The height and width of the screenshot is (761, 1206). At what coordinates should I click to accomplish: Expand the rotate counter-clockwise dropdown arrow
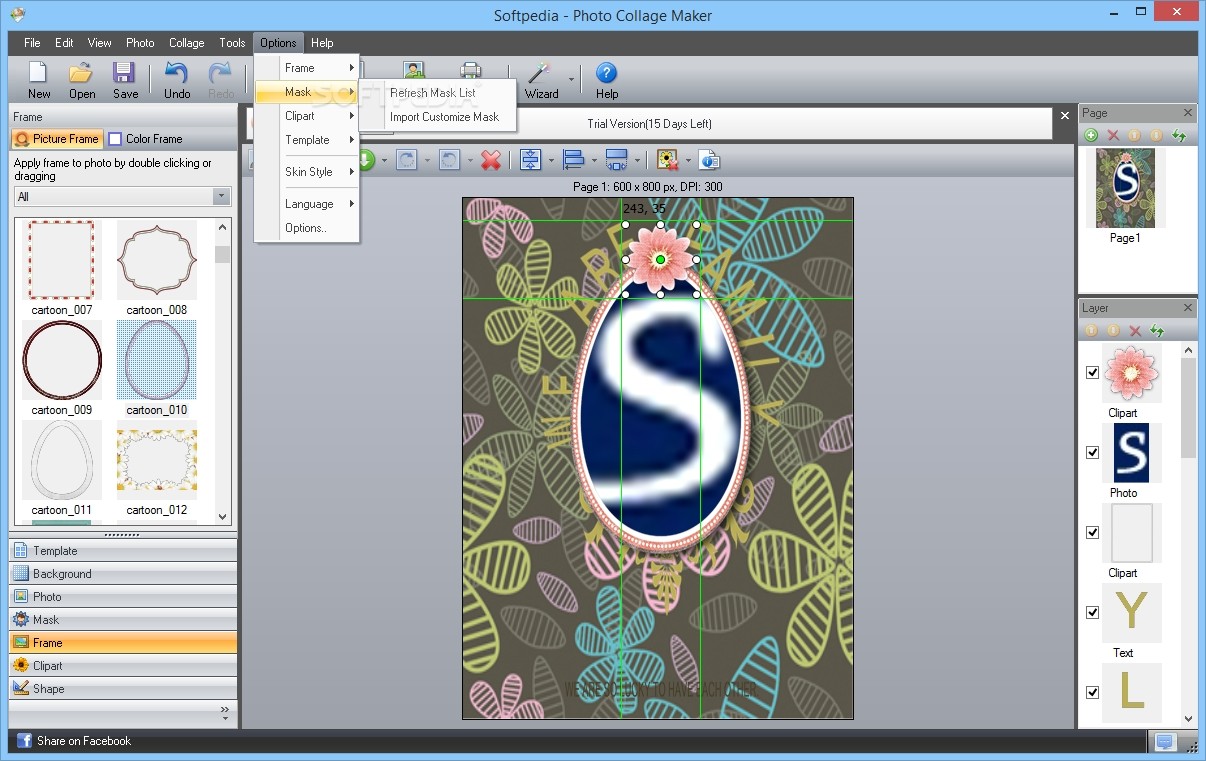(470, 160)
